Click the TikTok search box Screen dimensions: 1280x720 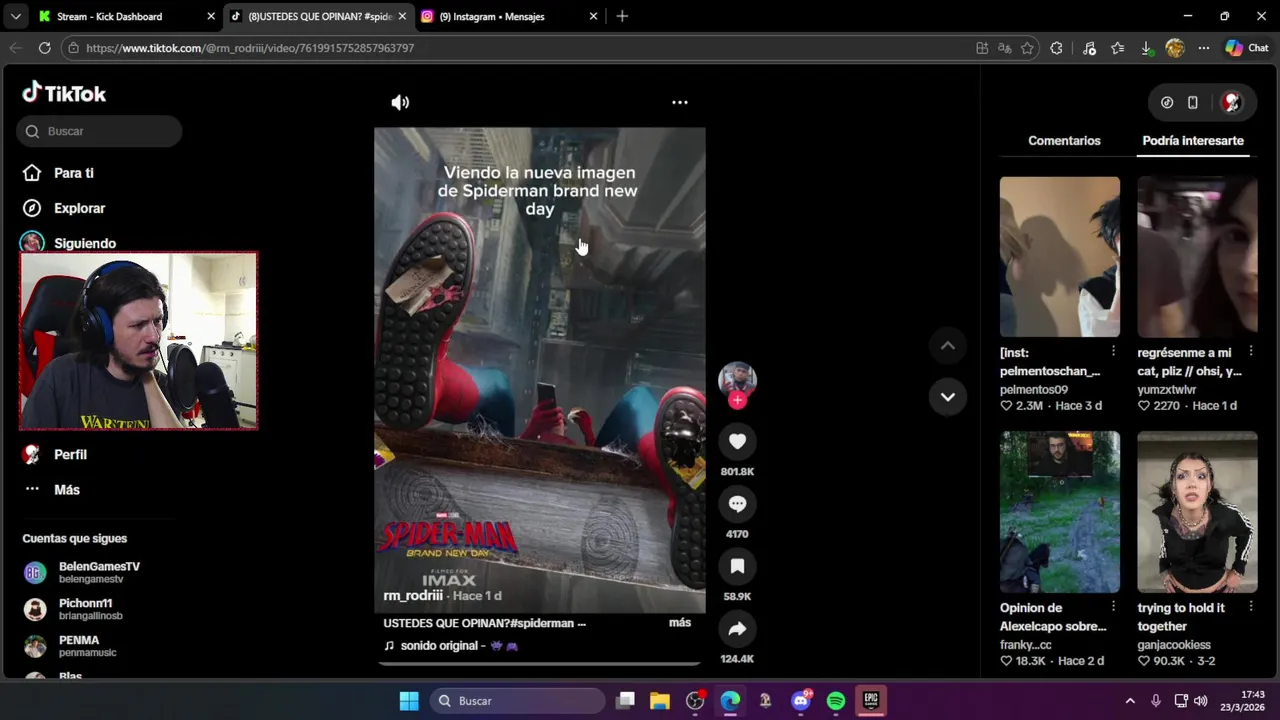click(x=99, y=131)
